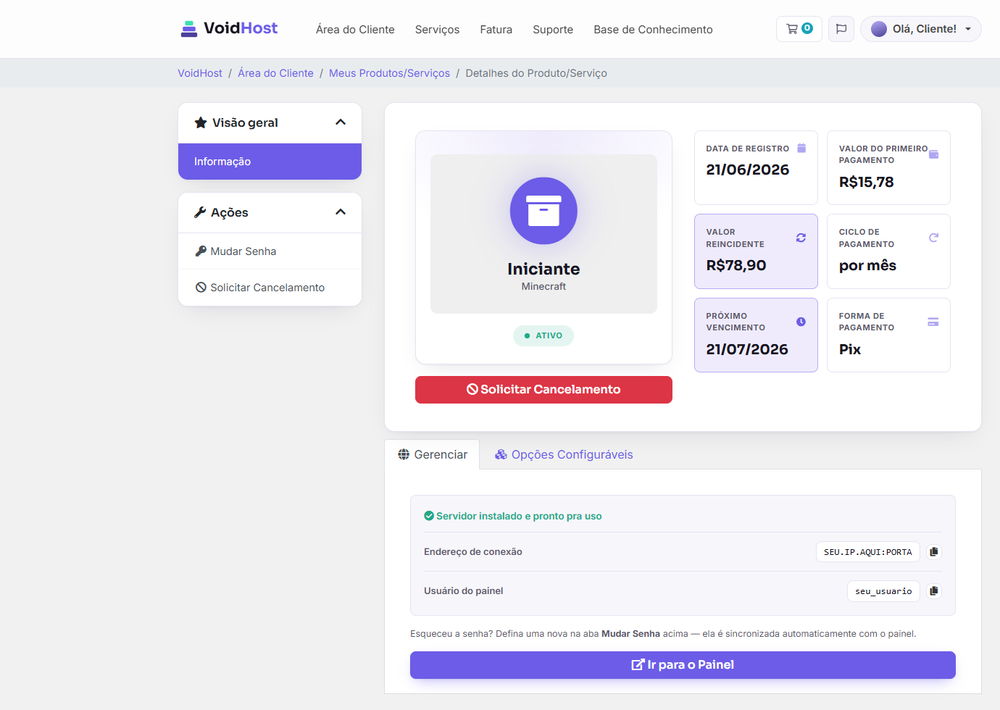
Task: Open the Olá, Cliente! account dropdown
Action: [920, 29]
